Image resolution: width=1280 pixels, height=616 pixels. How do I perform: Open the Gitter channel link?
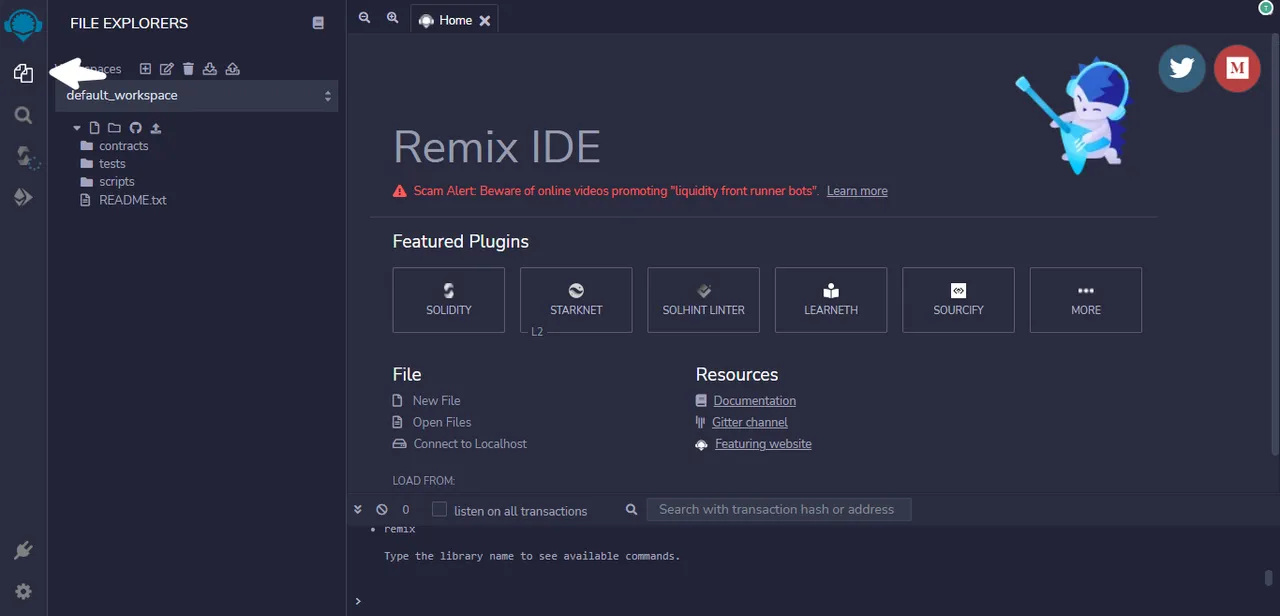coord(750,422)
